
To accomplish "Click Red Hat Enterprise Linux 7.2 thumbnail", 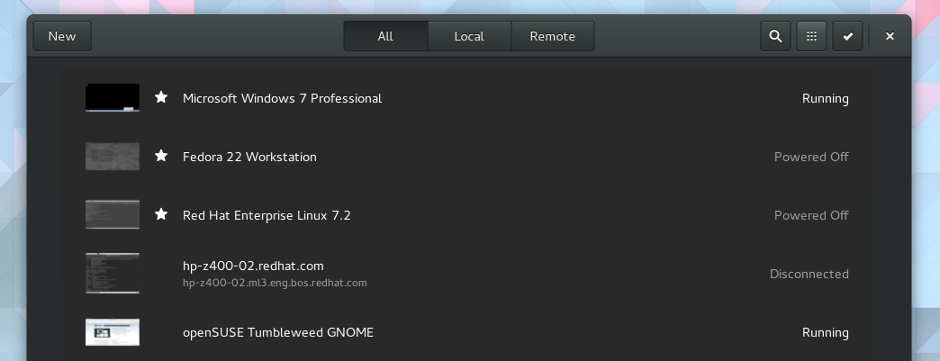I will [x=112, y=215].
